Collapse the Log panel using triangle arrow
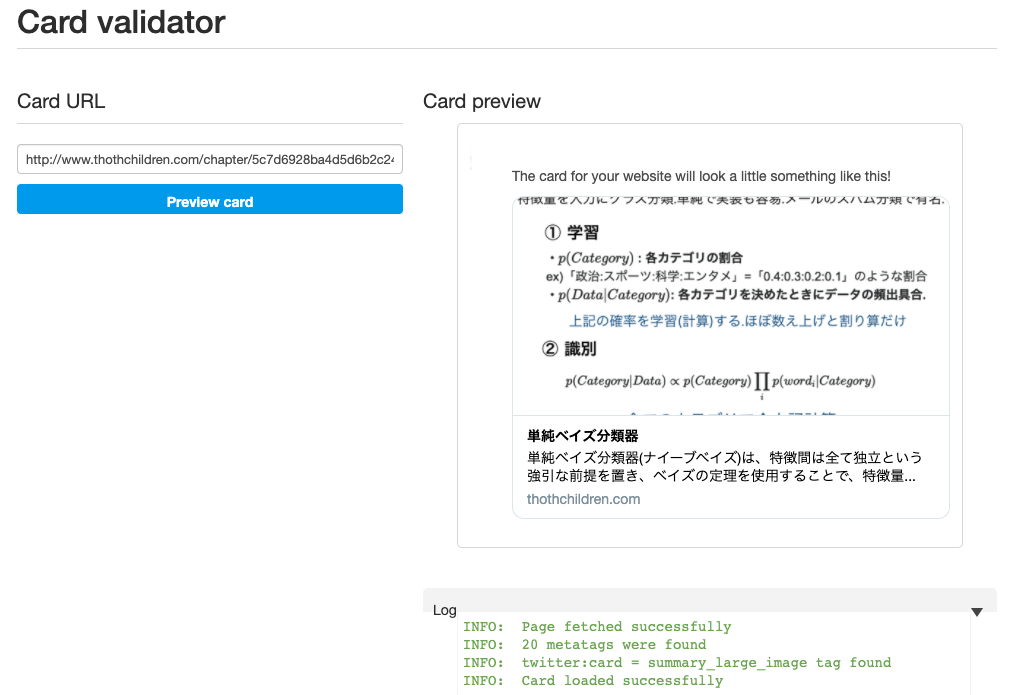 977,611
